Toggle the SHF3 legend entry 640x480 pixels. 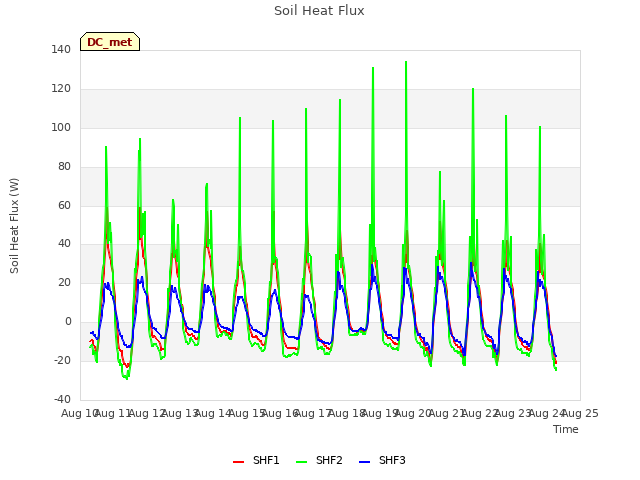pos(382,460)
